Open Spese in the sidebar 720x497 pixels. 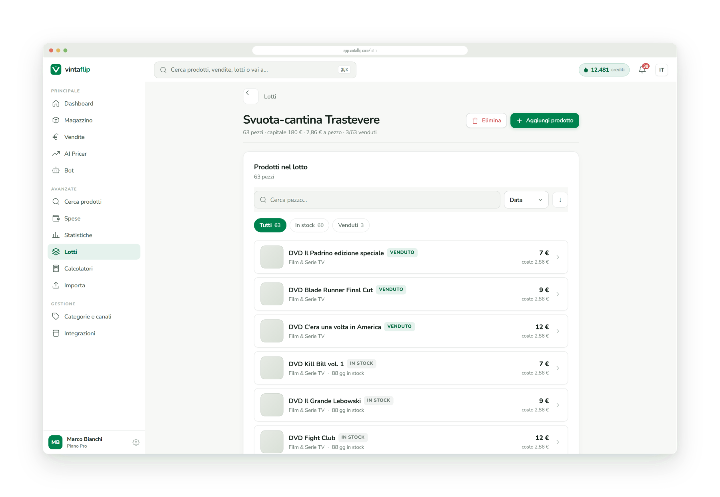coord(94,218)
